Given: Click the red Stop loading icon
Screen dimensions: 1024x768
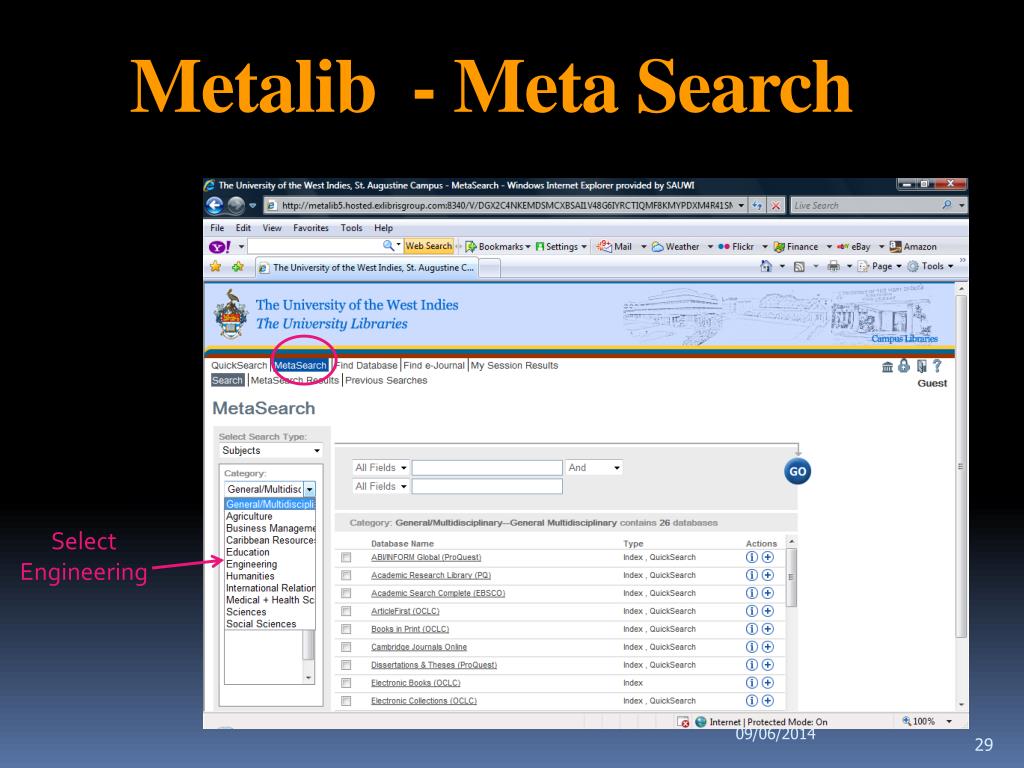Looking at the screenshot, I should (775, 205).
